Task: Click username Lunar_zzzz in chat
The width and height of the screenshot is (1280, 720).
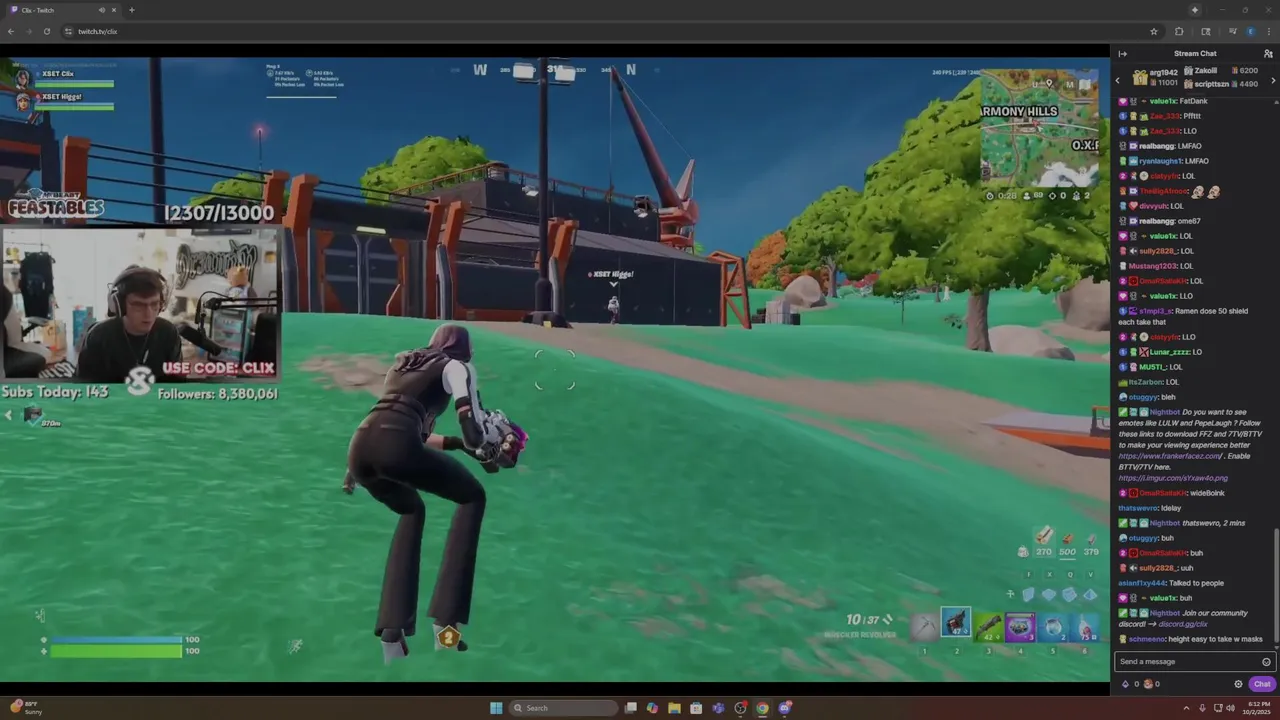Action: 1169,352
